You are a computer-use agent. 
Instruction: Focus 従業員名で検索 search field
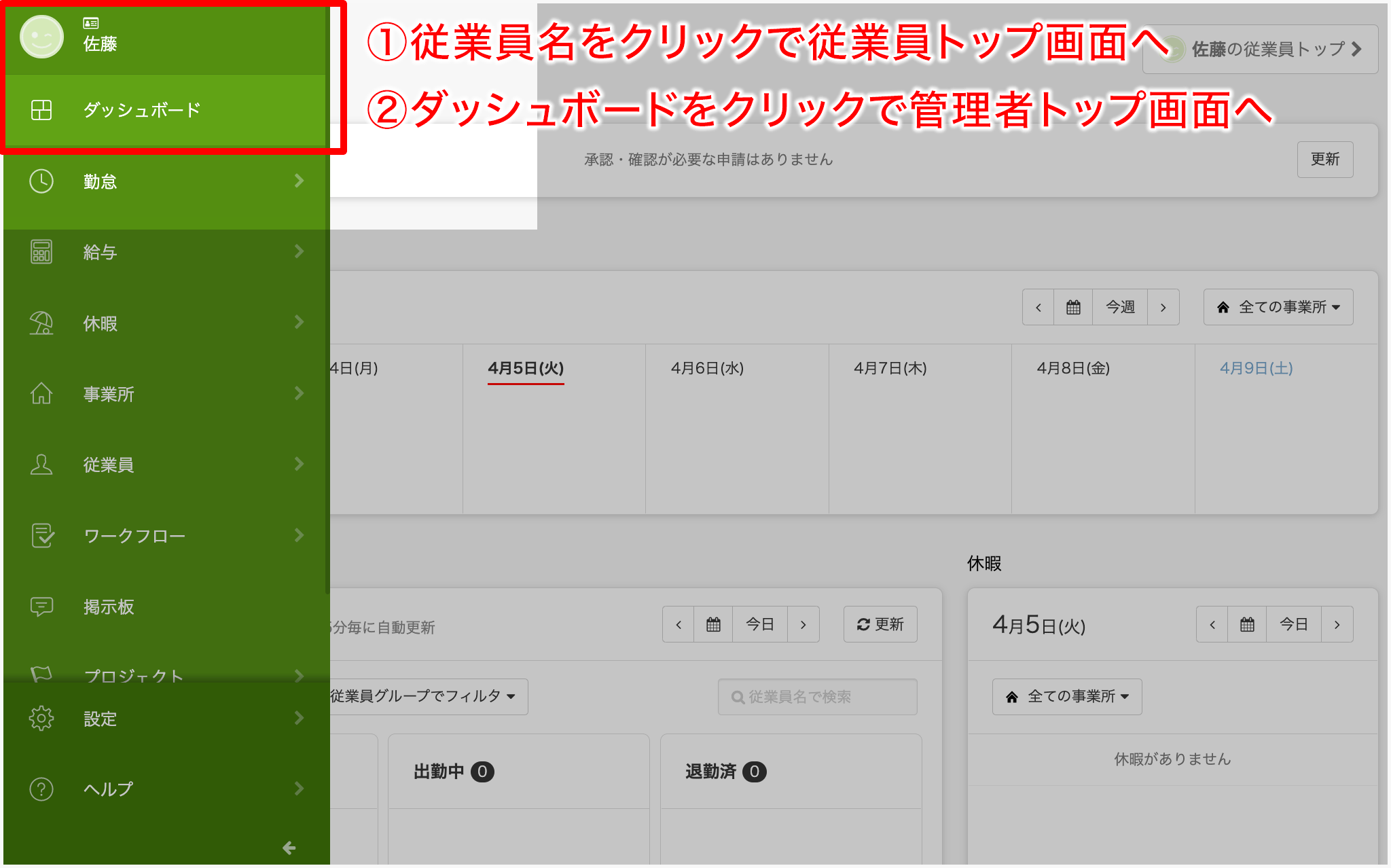(817, 697)
